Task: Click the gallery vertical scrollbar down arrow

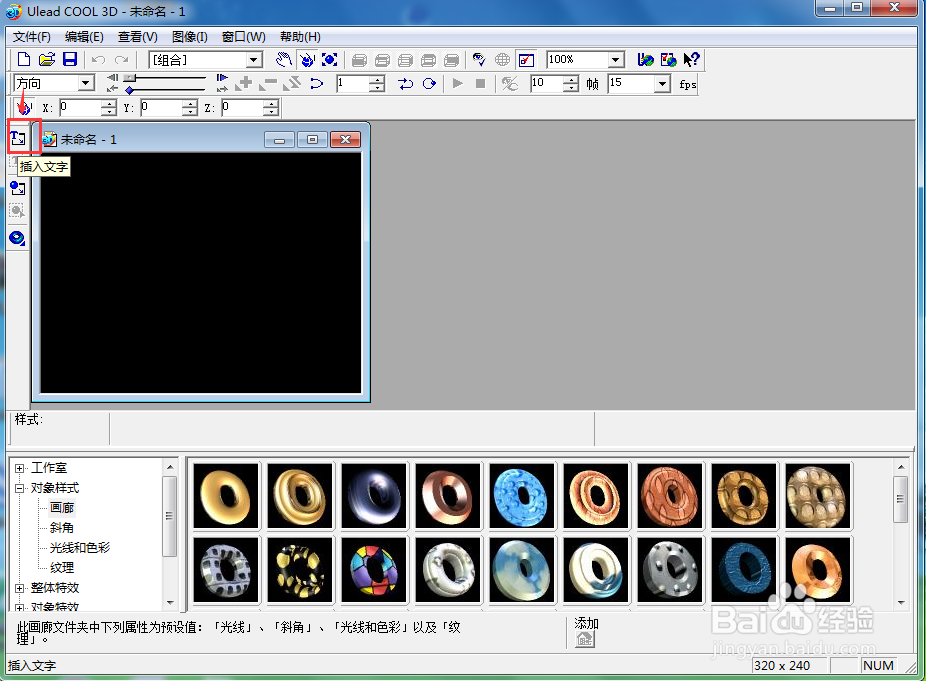Action: pyautogui.click(x=901, y=602)
